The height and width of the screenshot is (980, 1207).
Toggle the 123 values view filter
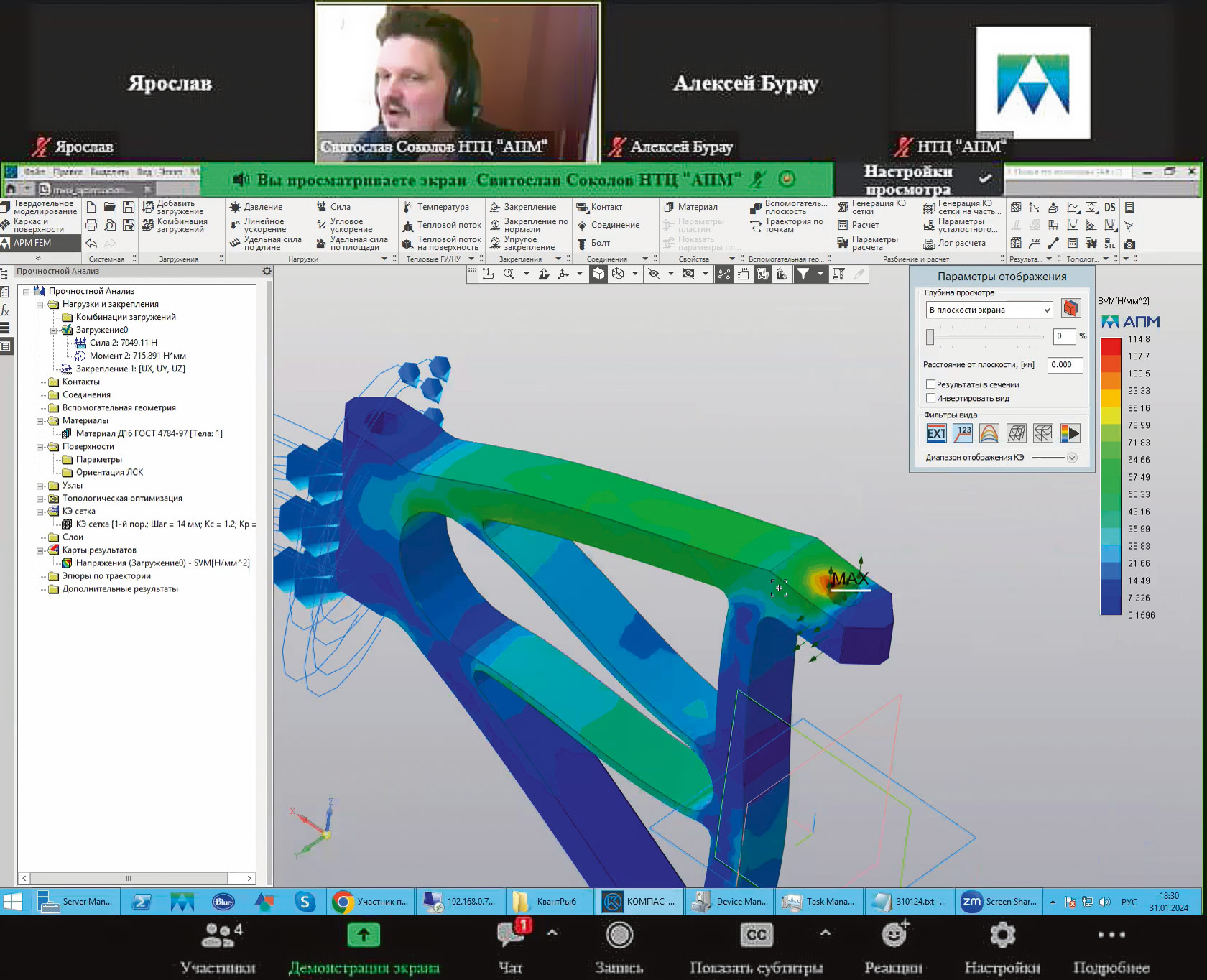click(x=963, y=433)
